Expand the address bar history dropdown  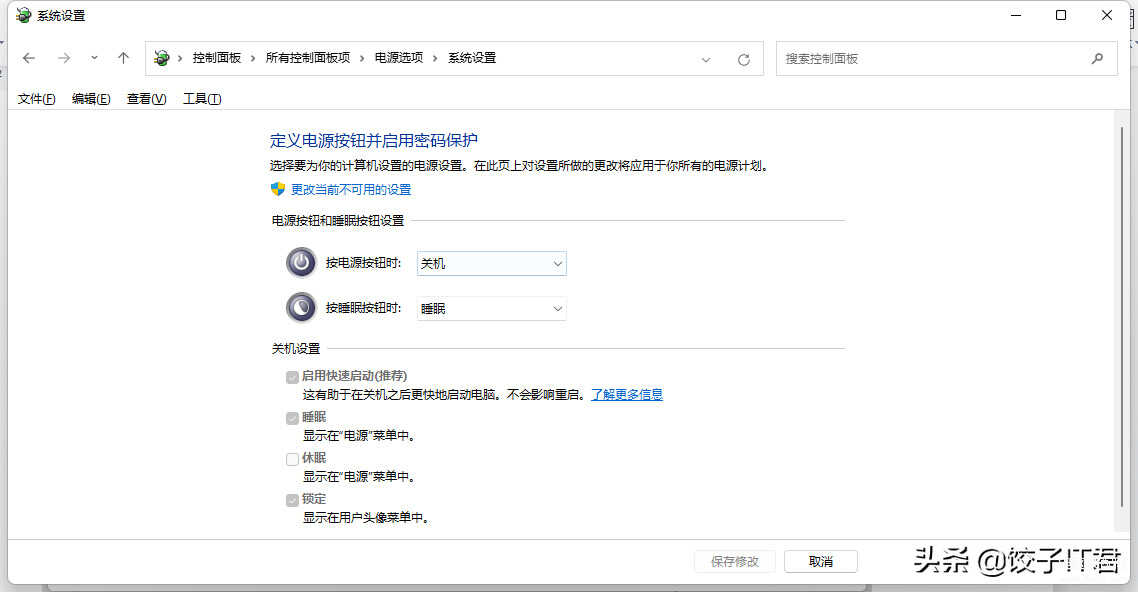706,59
